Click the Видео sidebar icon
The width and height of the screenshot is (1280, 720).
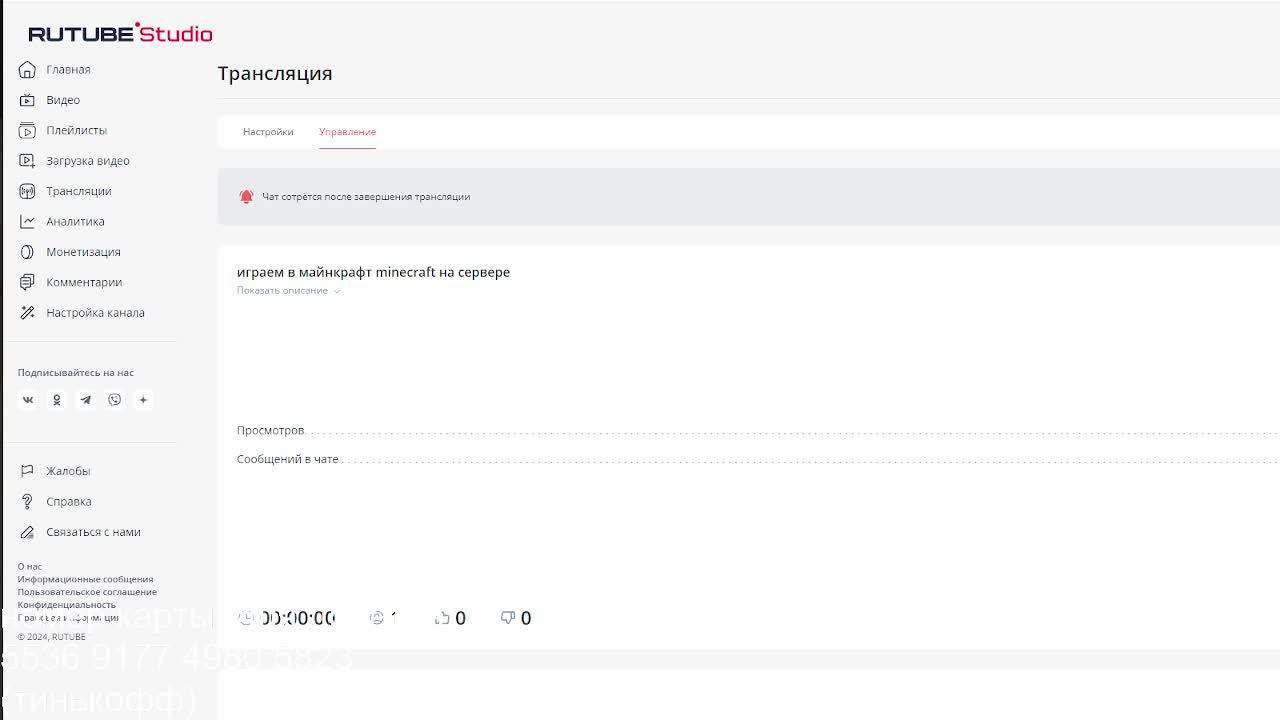tap(27, 100)
